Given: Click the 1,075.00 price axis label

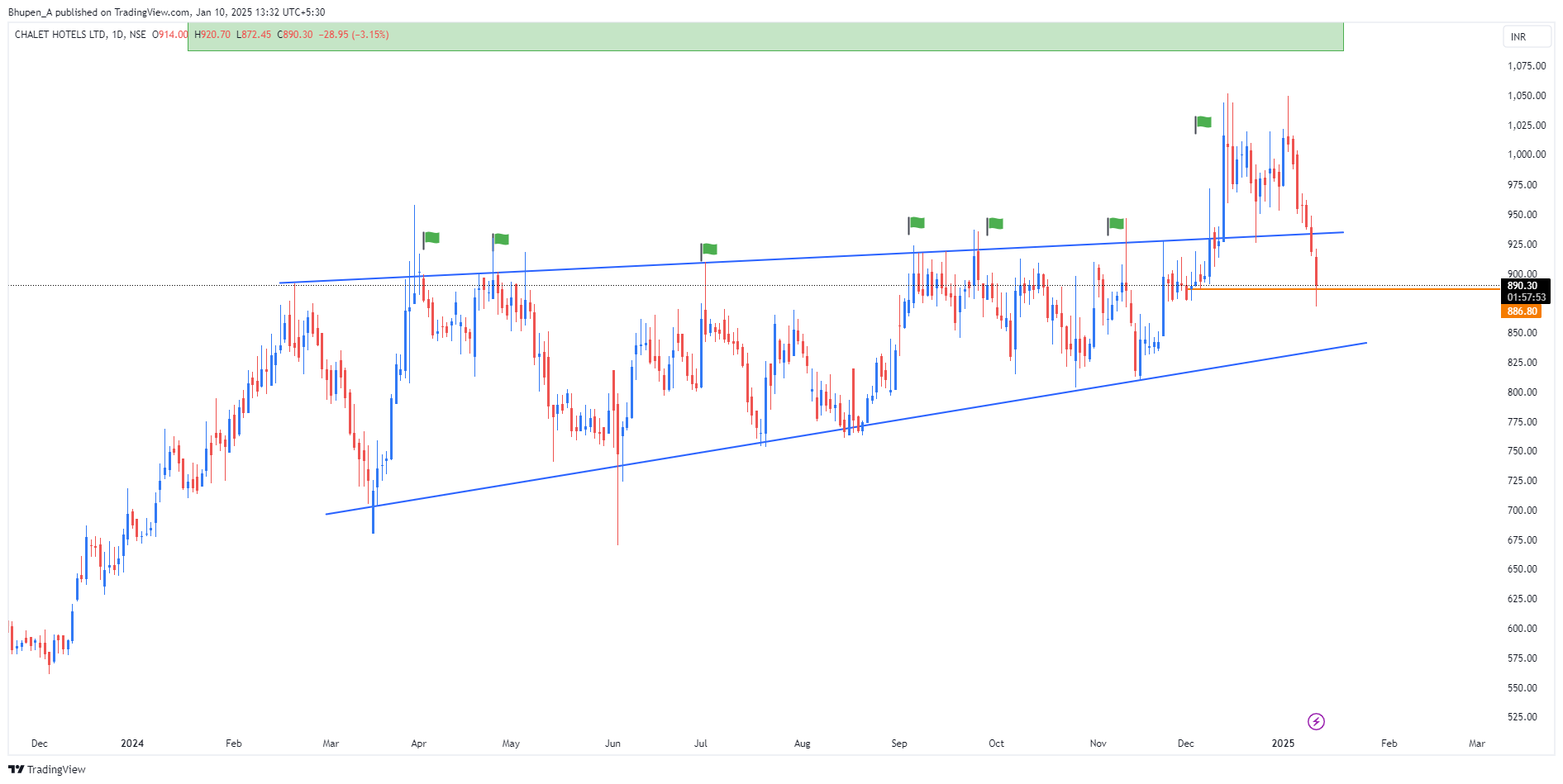Looking at the screenshot, I should (1527, 66).
